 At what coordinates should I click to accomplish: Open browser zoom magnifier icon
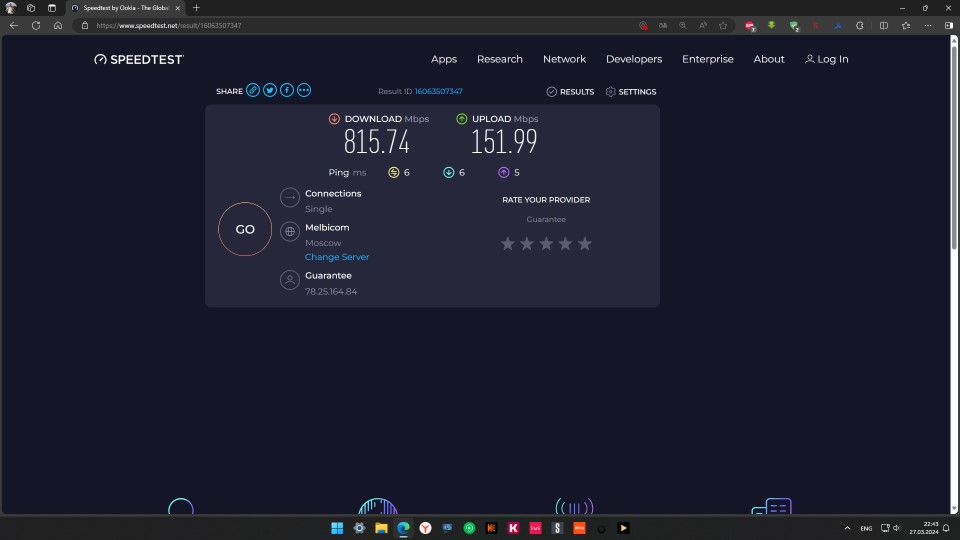tap(683, 26)
